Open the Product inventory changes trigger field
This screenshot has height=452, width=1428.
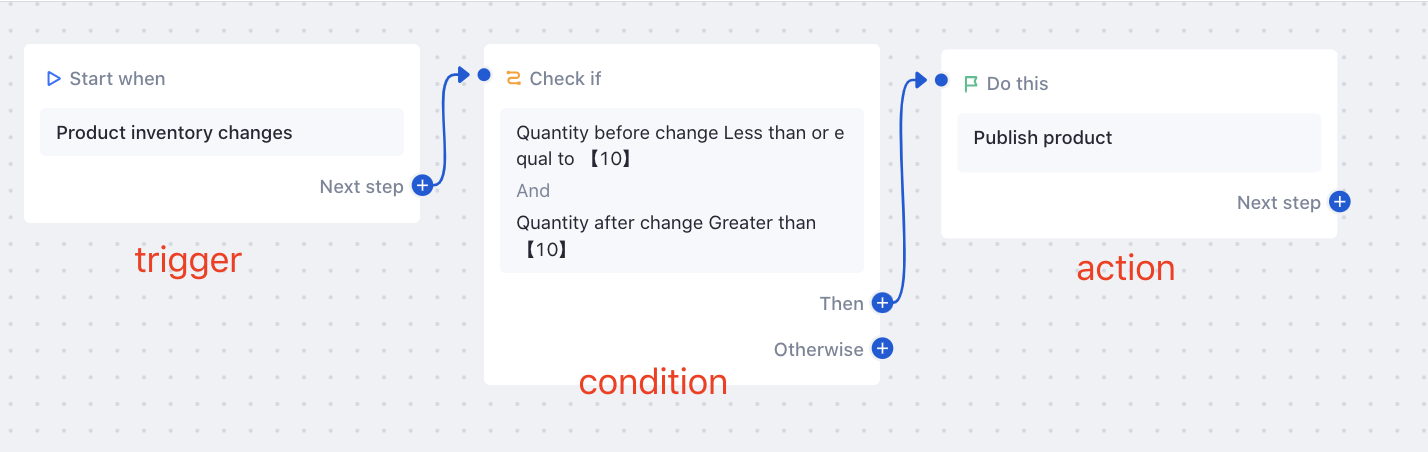pos(222,132)
